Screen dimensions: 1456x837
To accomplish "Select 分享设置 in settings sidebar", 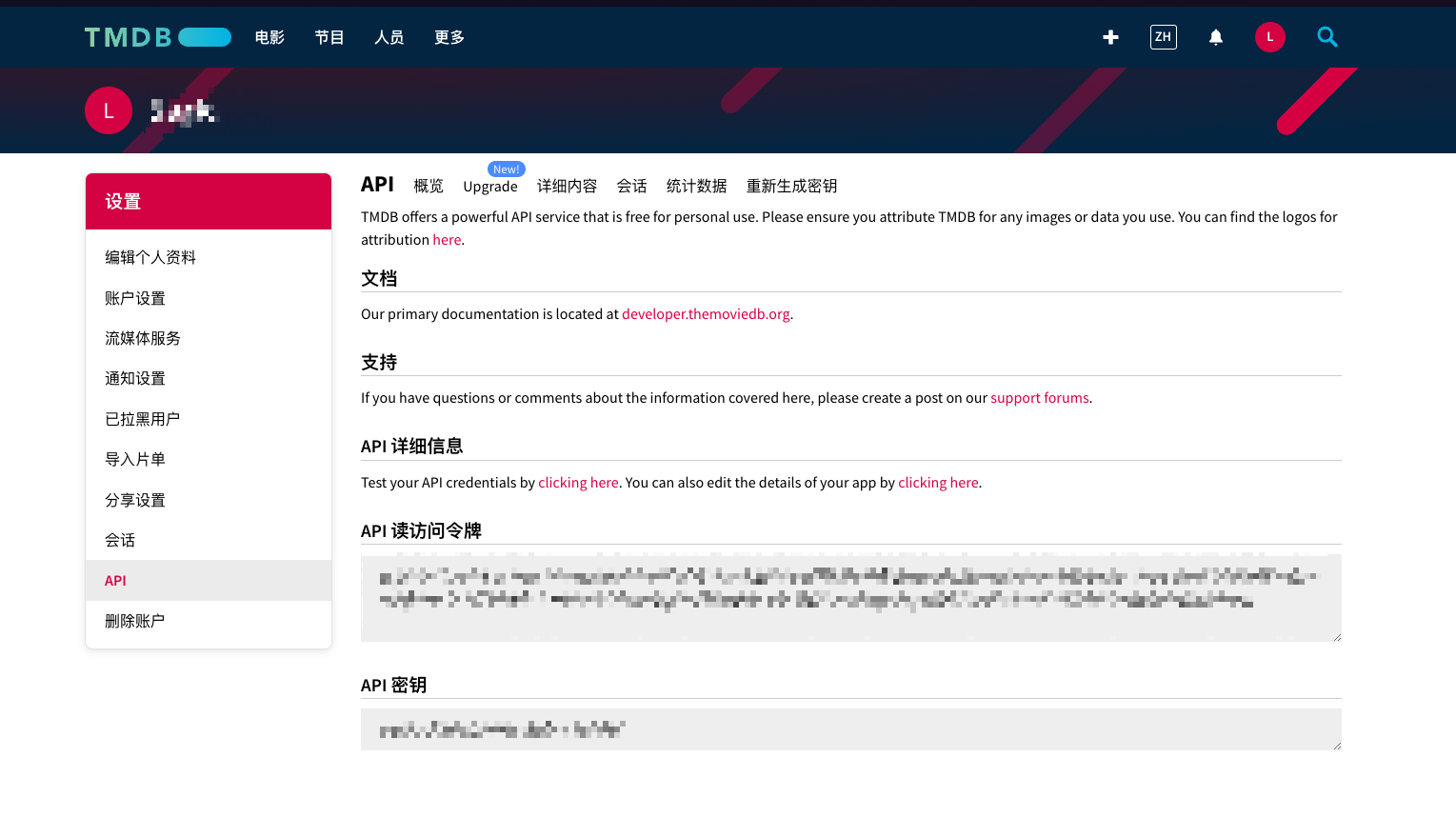I will 209,500.
